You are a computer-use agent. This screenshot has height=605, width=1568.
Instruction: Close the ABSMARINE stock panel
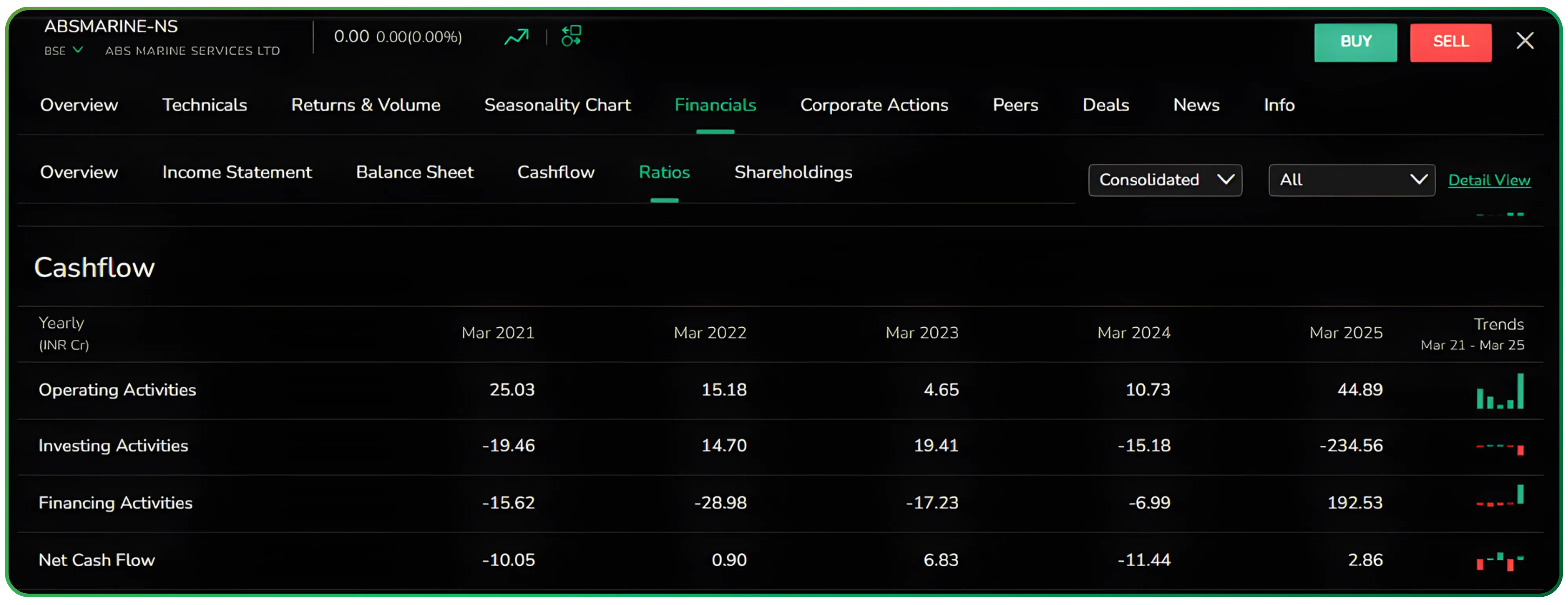click(1525, 40)
